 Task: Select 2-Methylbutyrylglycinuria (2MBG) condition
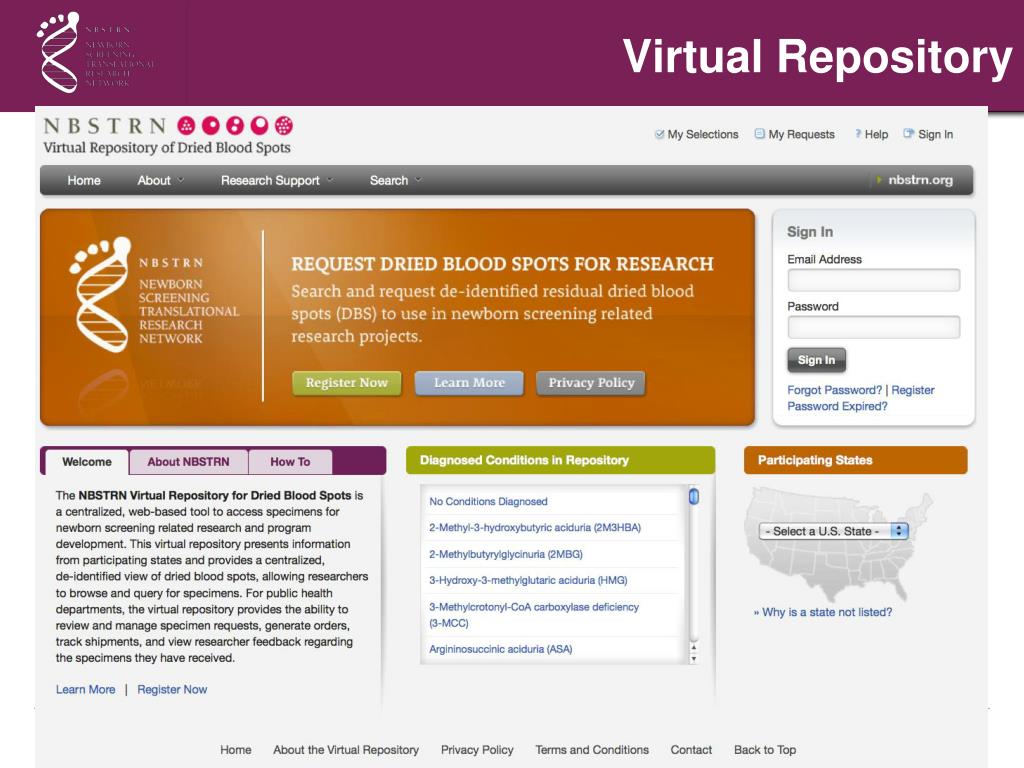505,554
